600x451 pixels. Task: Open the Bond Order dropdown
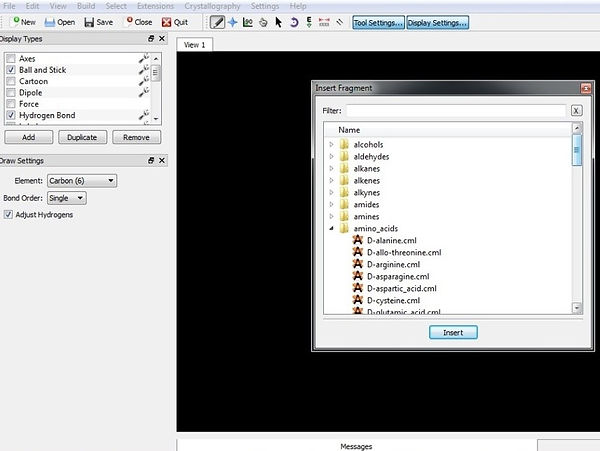click(x=67, y=198)
